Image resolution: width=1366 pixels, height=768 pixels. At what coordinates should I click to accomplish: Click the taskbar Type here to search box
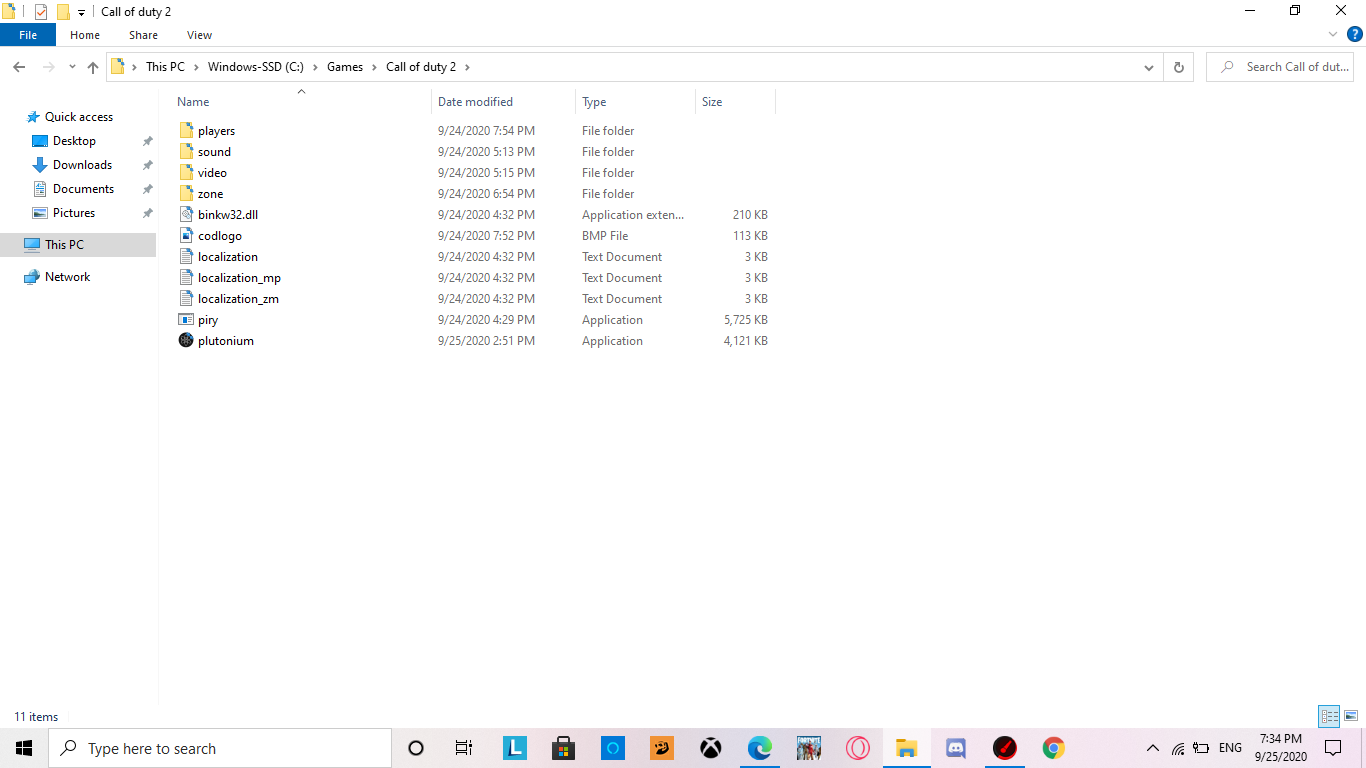[220, 748]
